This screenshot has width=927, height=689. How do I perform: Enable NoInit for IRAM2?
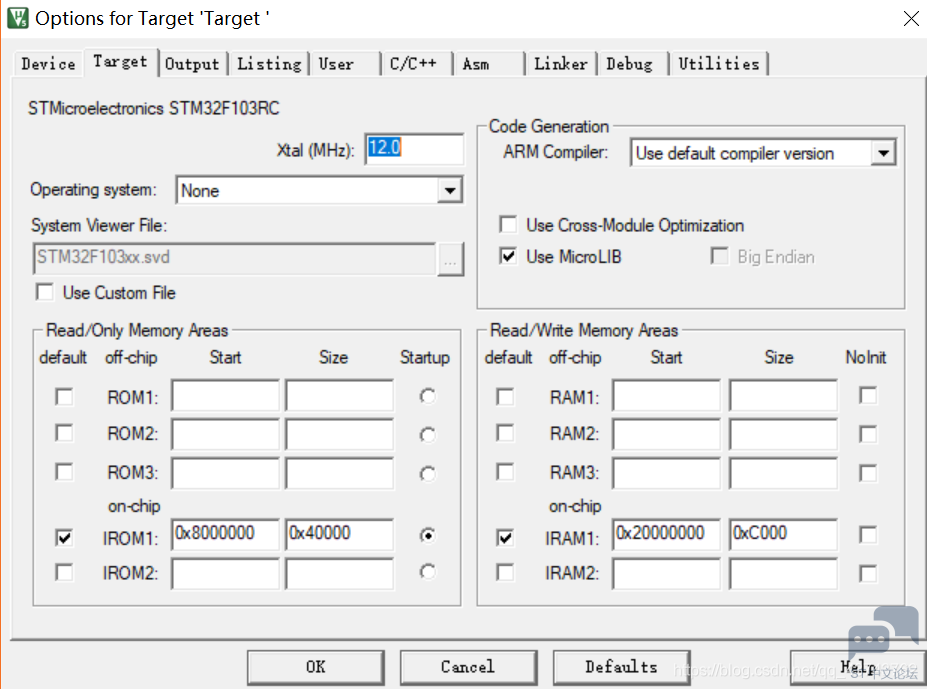[x=868, y=574]
